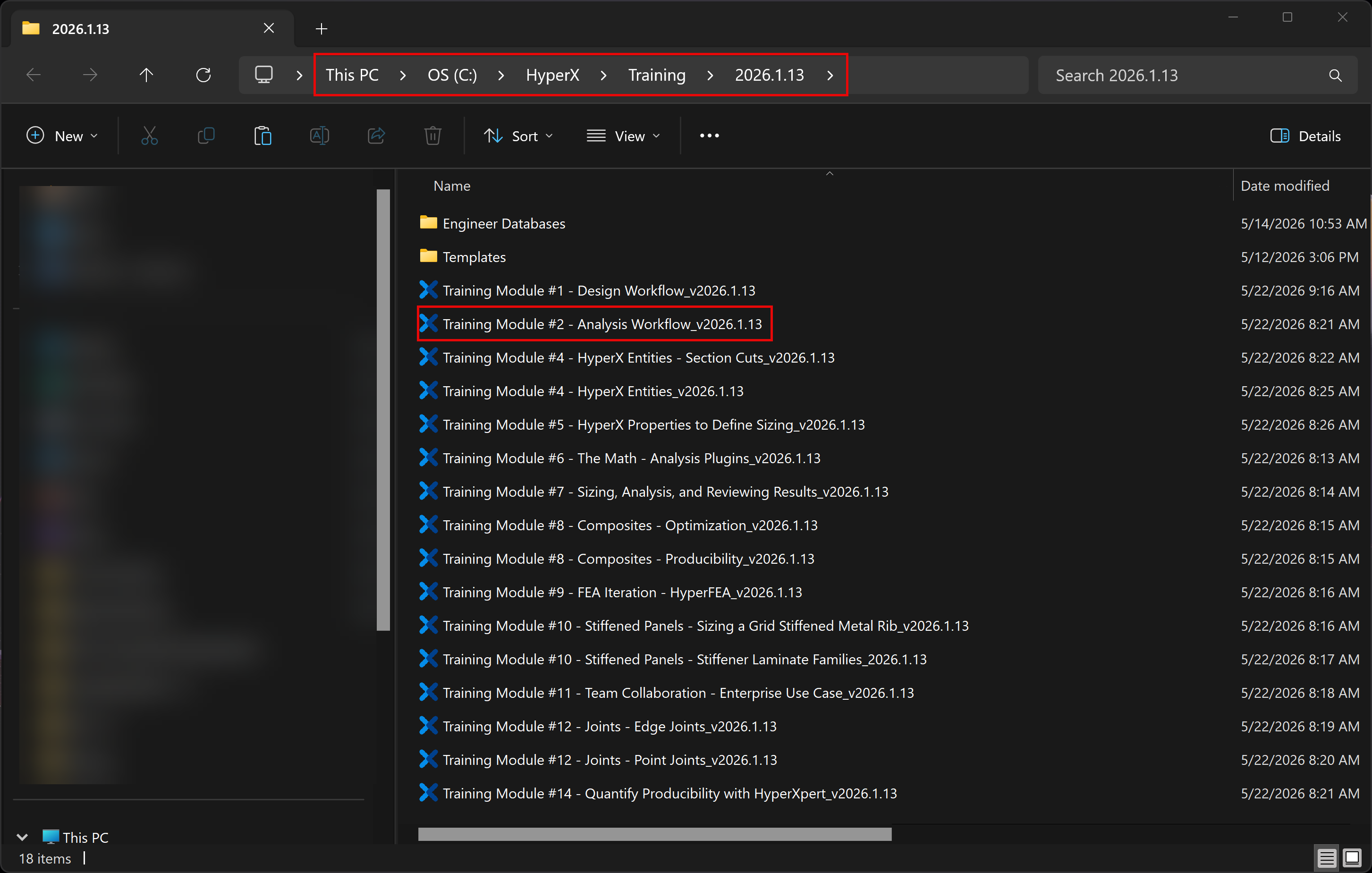Click the Search 2026.1.13 field
1372x873 pixels.
coord(1197,75)
